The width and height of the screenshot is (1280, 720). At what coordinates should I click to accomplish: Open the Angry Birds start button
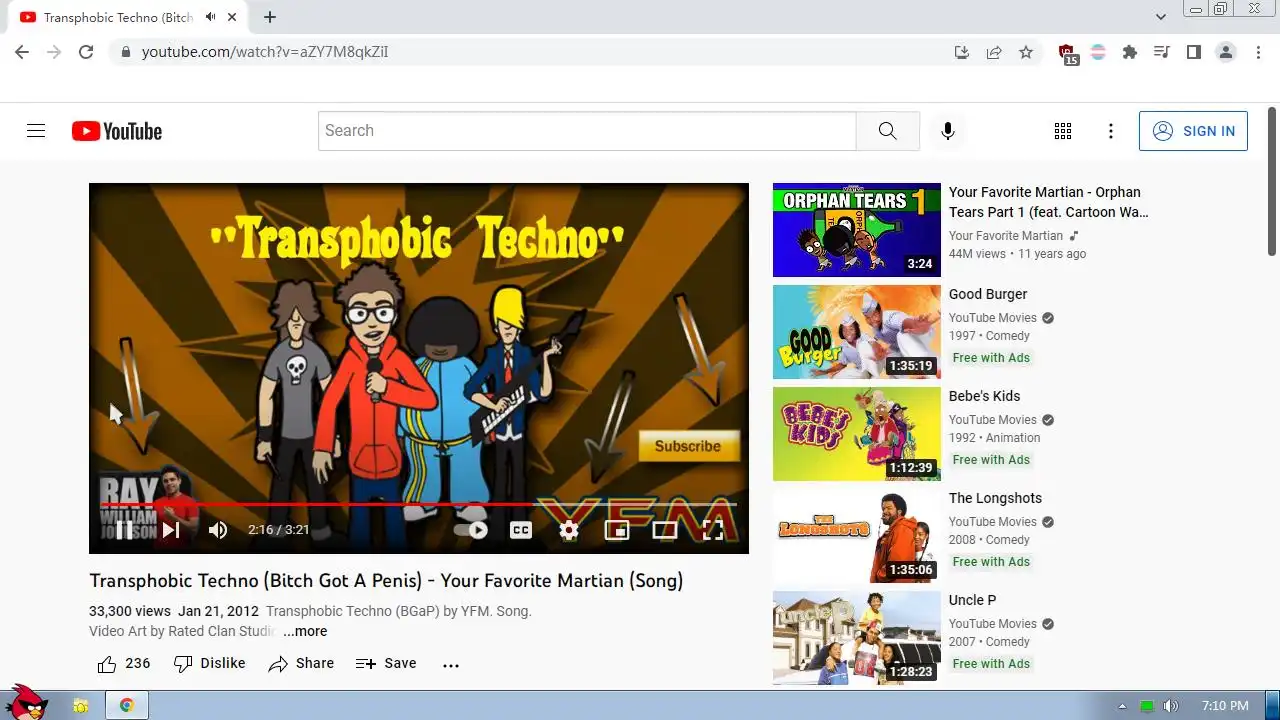(x=27, y=703)
